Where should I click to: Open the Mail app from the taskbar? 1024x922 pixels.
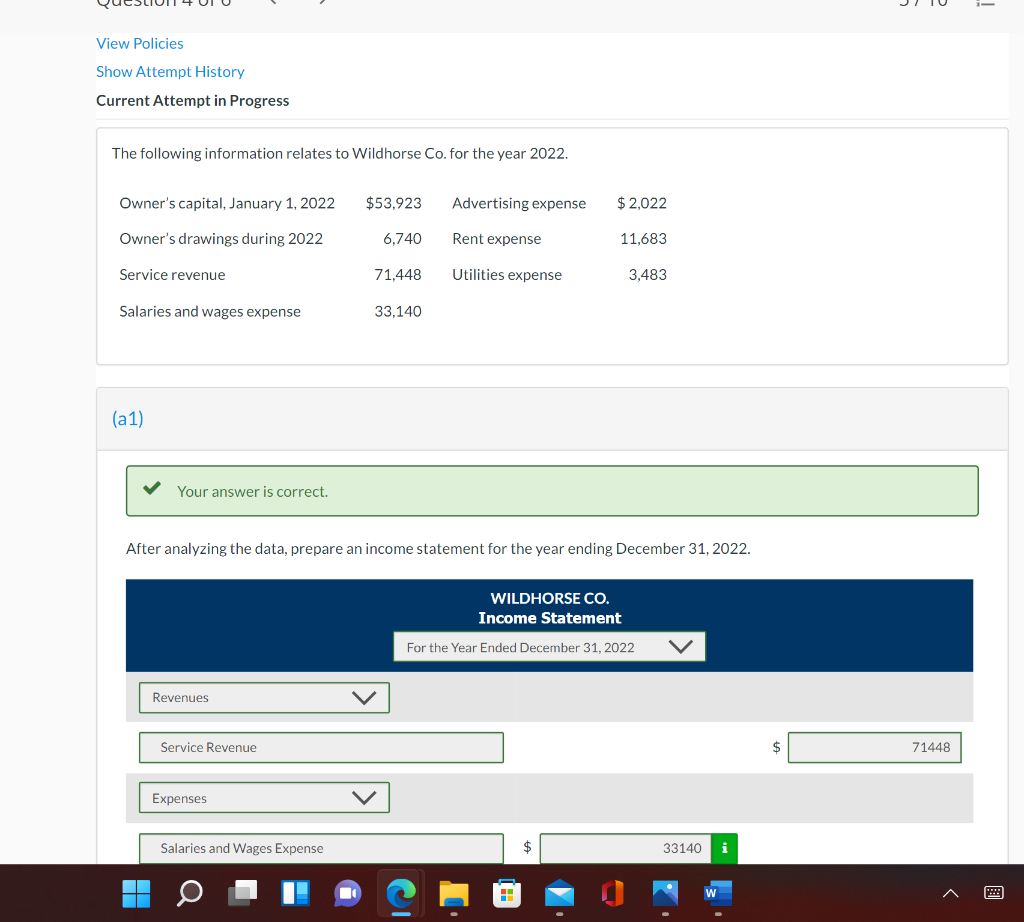pyautogui.click(x=561, y=893)
